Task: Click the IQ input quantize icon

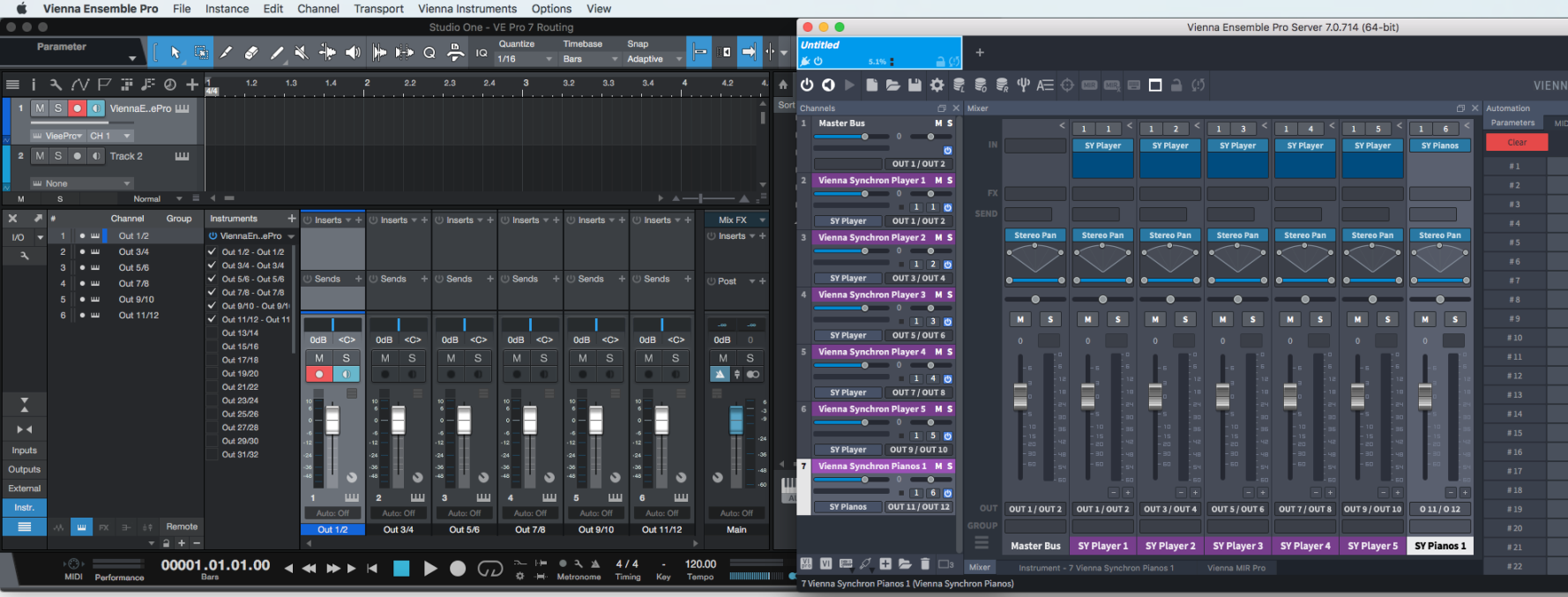Action: (x=482, y=53)
